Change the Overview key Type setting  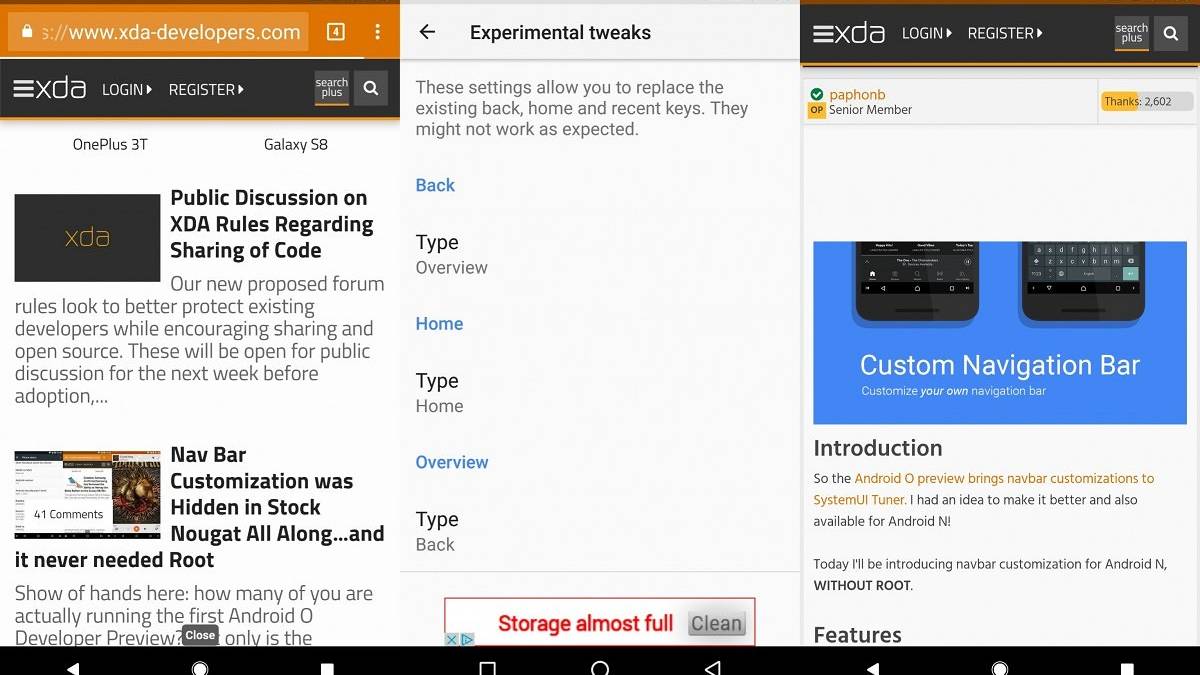[x=600, y=531]
